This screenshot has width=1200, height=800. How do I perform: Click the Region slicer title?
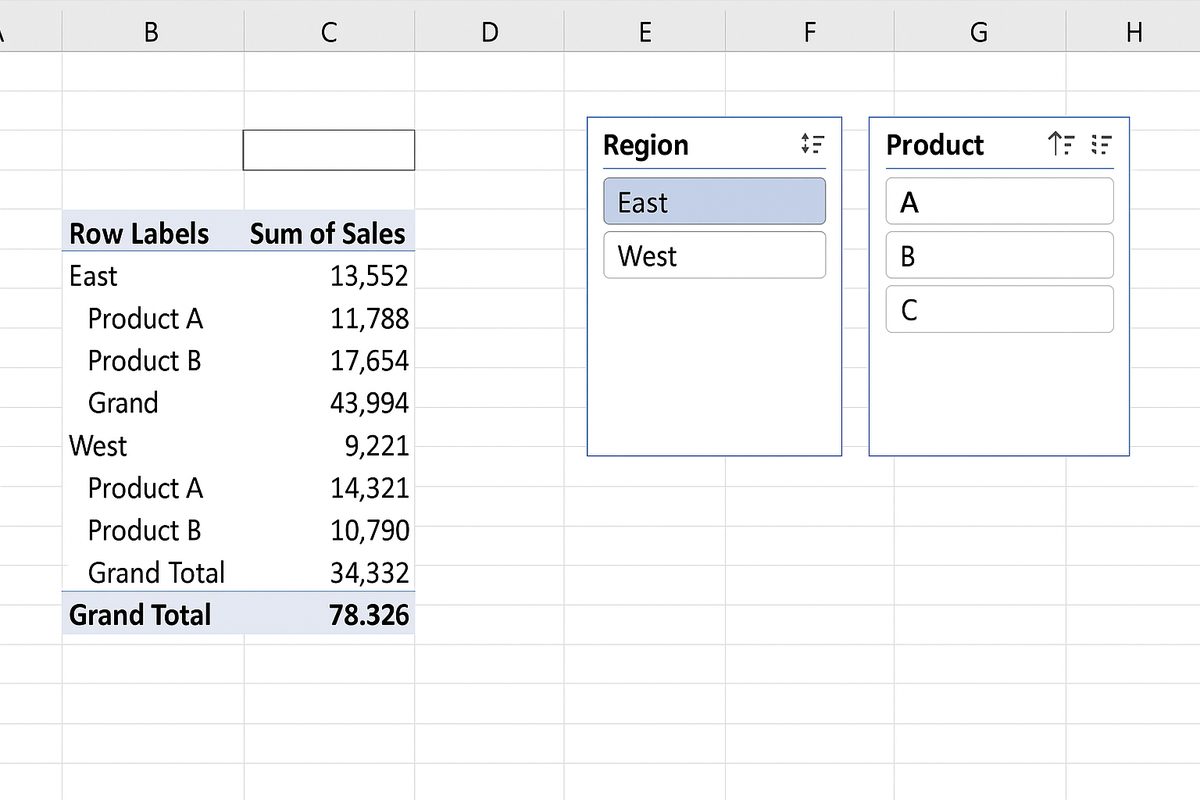pyautogui.click(x=646, y=146)
